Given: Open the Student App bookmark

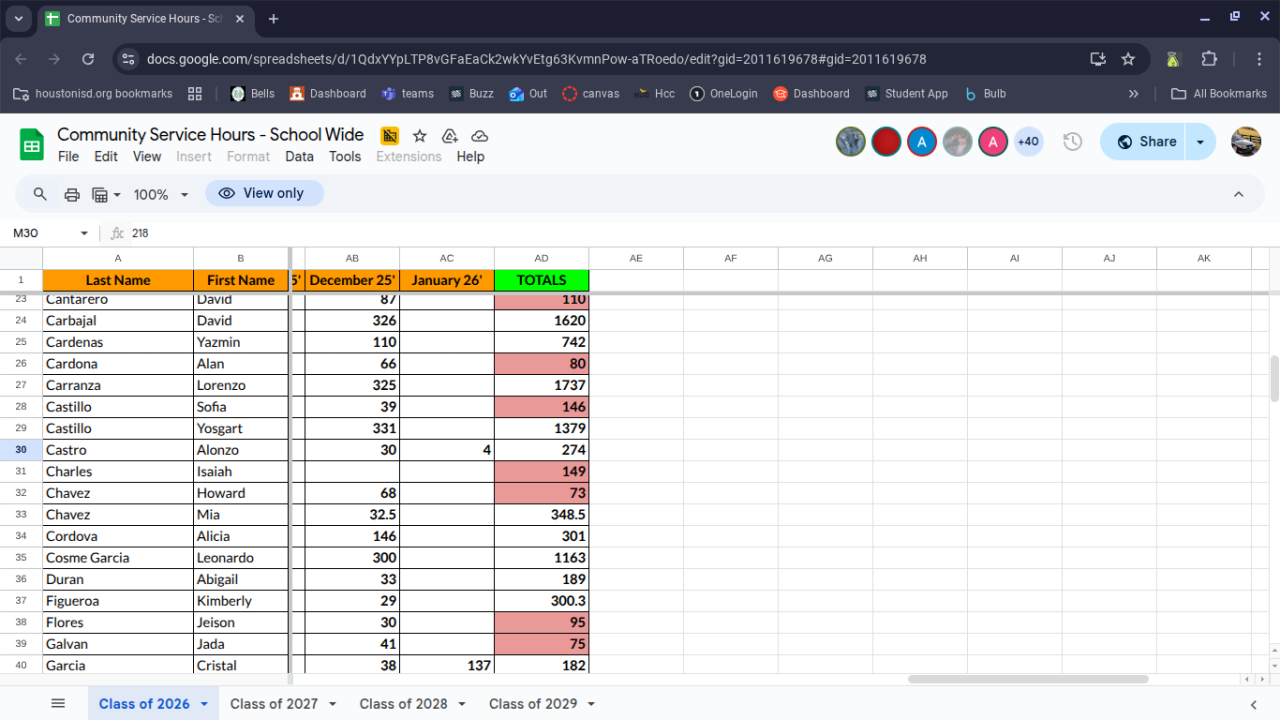Looking at the screenshot, I should pos(906,94).
